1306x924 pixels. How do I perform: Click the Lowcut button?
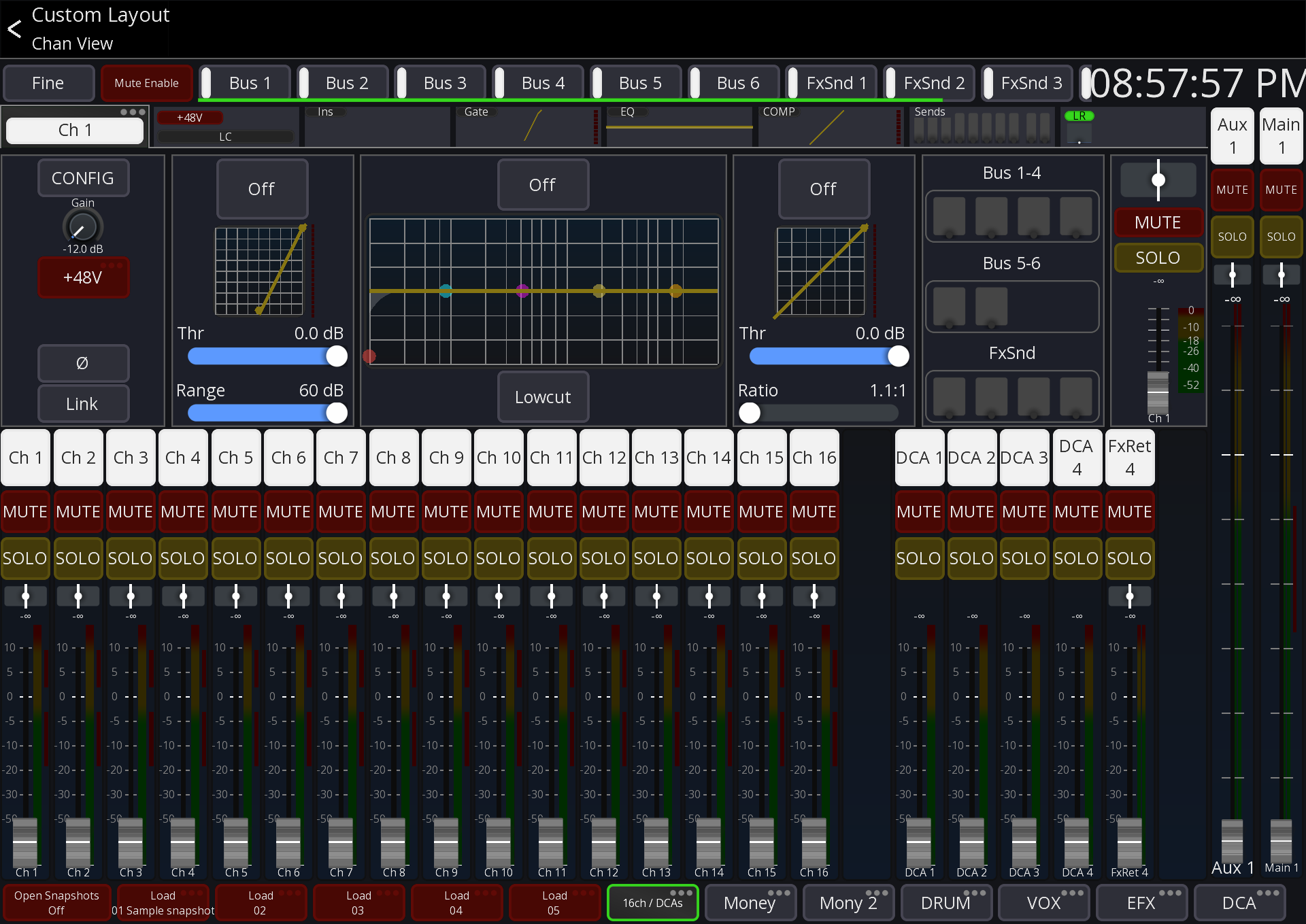[543, 397]
